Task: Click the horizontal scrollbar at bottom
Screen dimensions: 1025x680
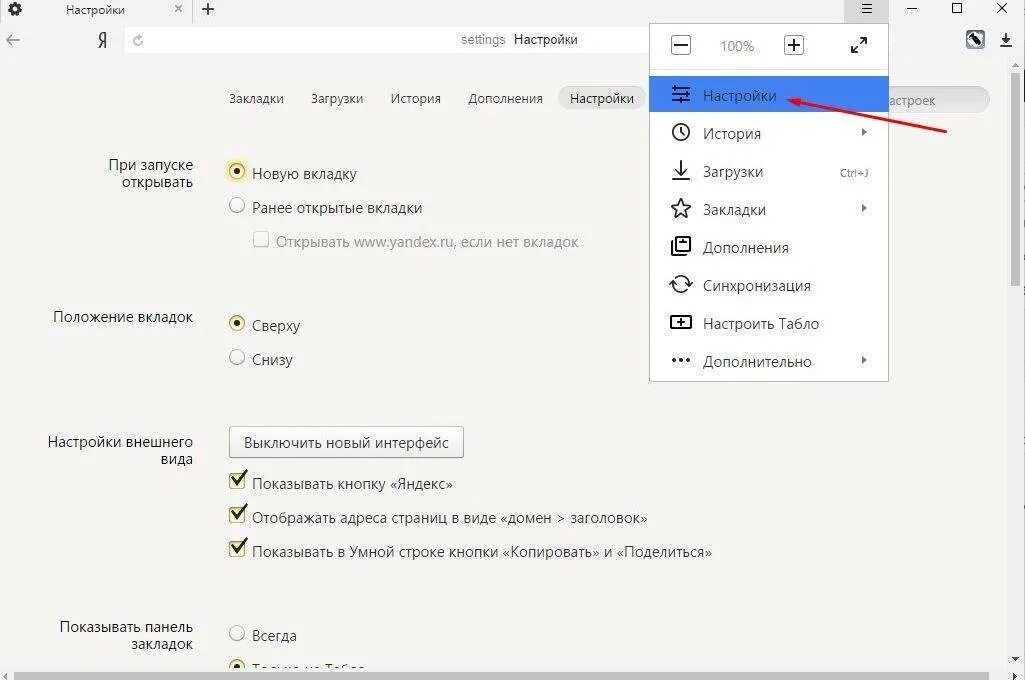Action: pyautogui.click(x=501, y=675)
